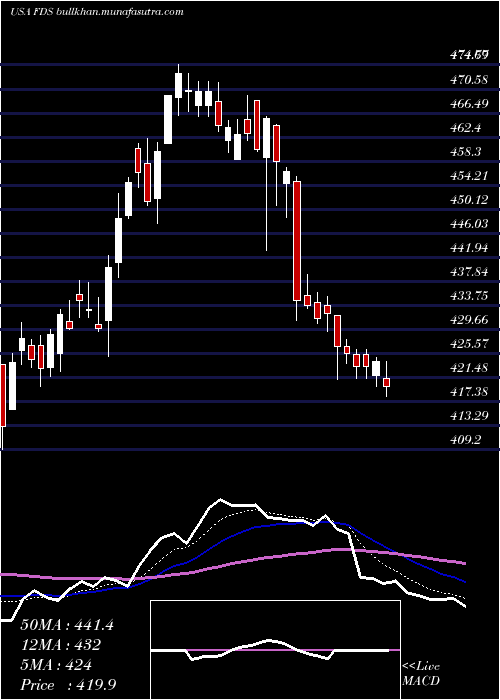Click the 450.12 price axis label
The height and width of the screenshot is (700, 500).
(x=469, y=200)
